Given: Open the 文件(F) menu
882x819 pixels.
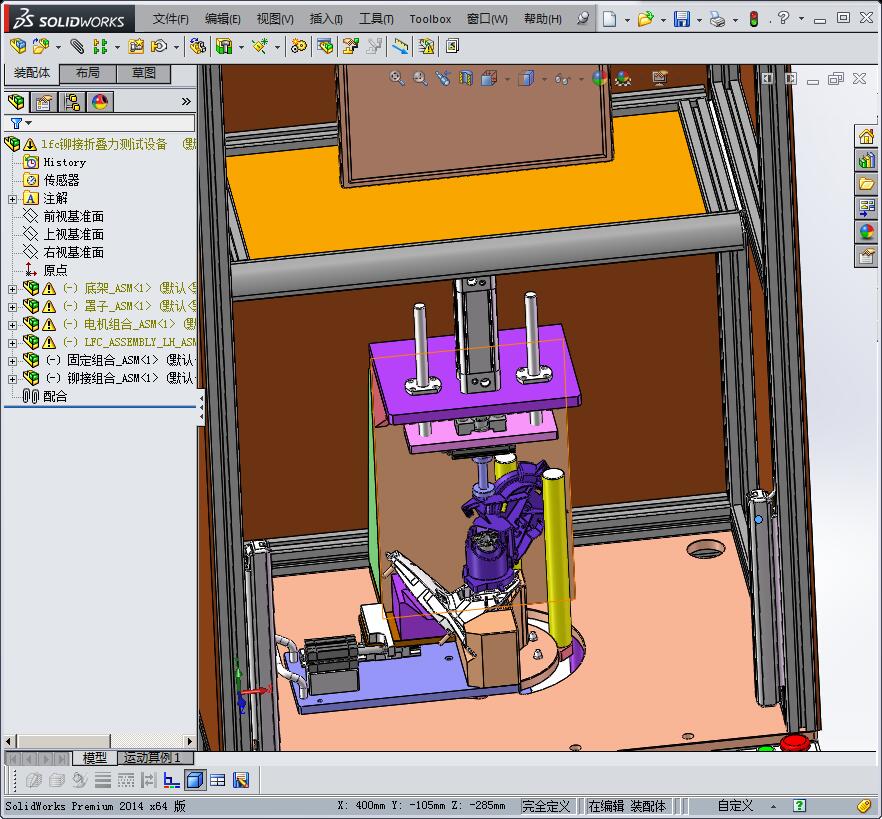Looking at the screenshot, I should (x=170, y=19).
